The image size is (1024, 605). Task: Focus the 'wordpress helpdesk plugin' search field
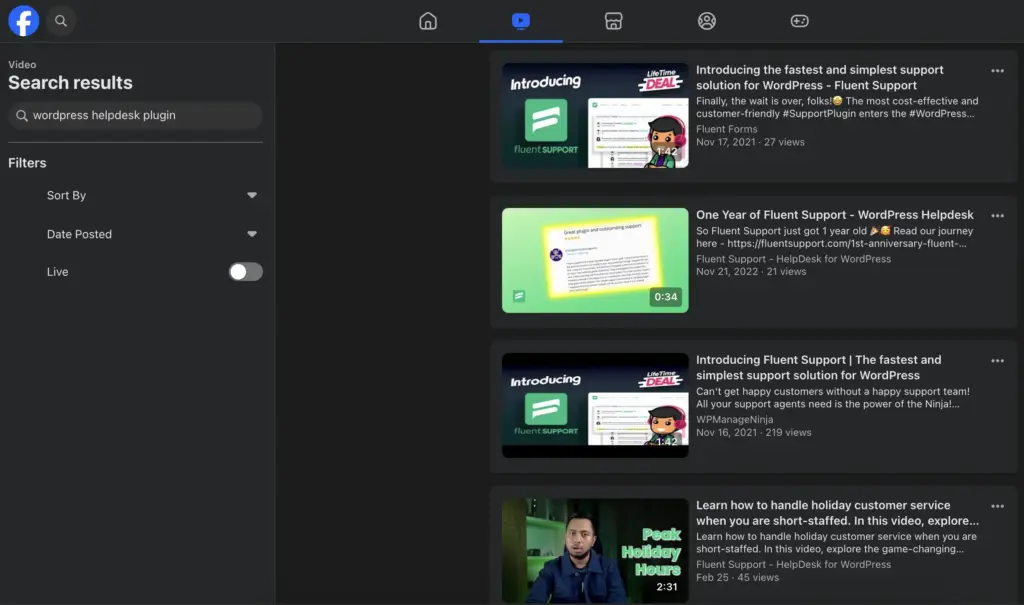coord(135,115)
